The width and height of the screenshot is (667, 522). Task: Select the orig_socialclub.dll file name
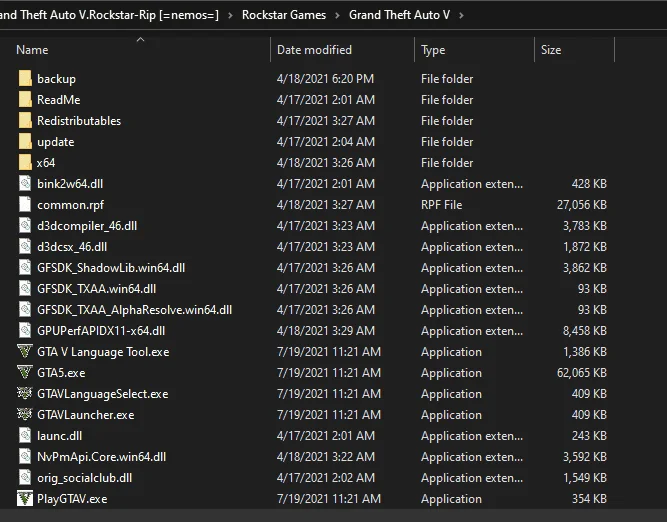[x=84, y=478]
